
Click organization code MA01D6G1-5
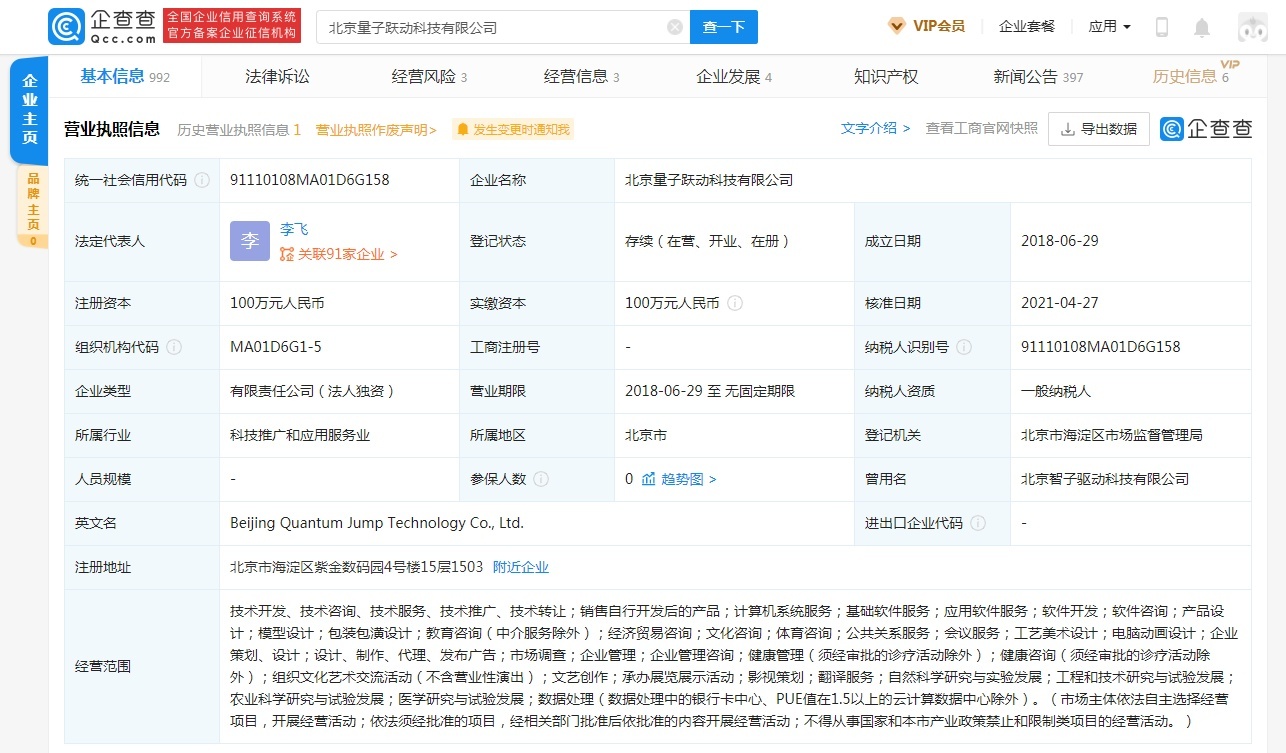276,347
